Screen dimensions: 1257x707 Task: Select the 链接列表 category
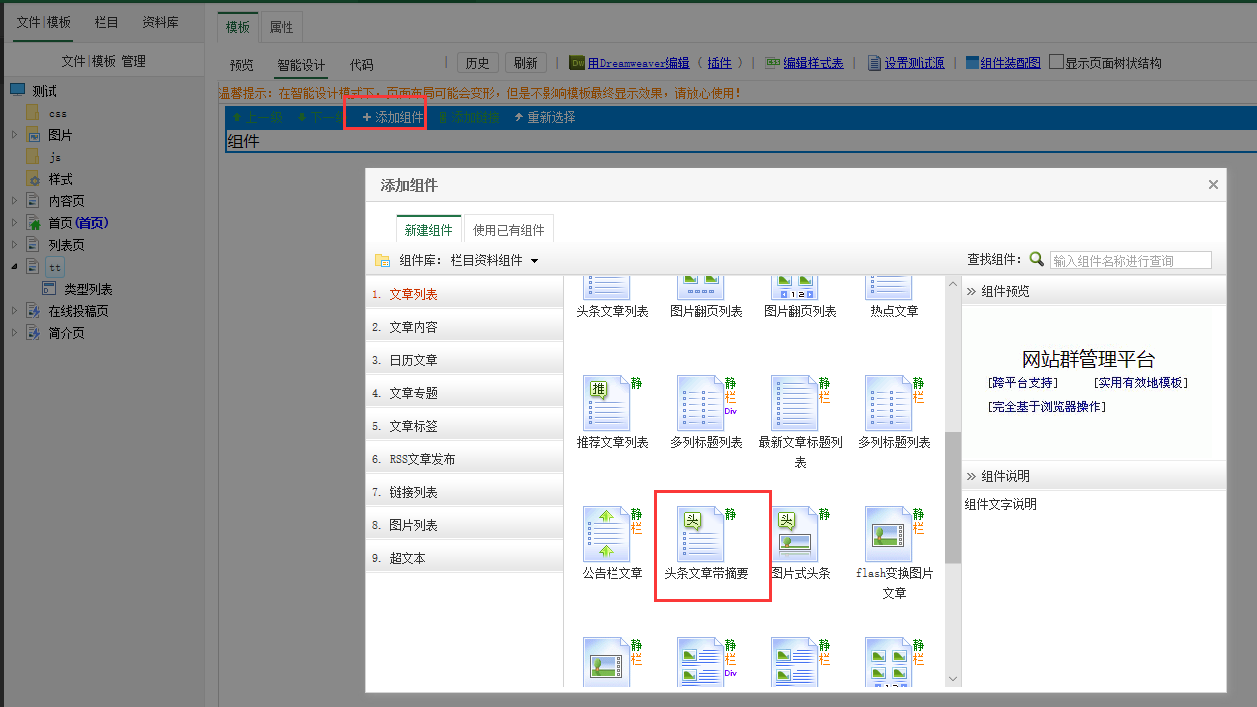pyautogui.click(x=464, y=492)
